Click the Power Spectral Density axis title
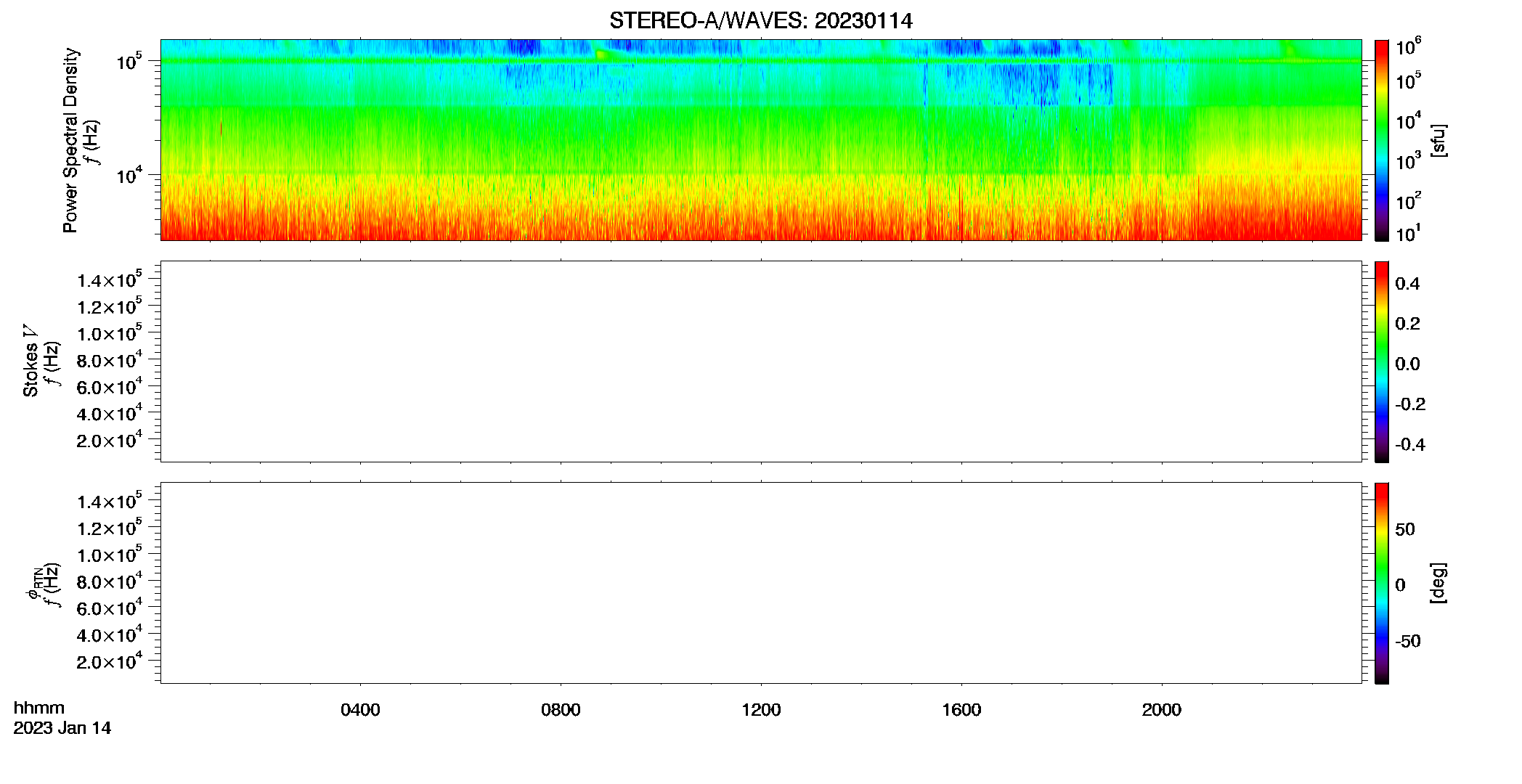 coord(70,140)
